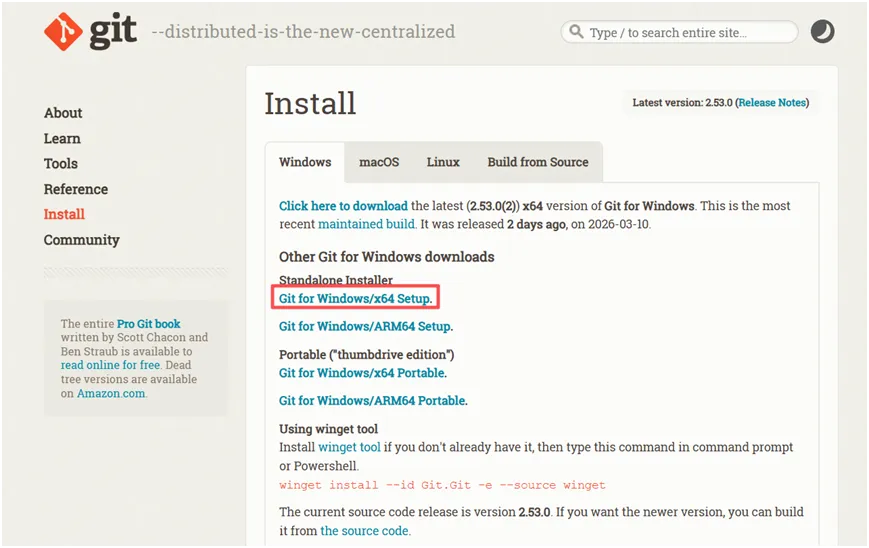Screen dimensions: 869x548
Task: Focus the site search field
Action: click(x=679, y=32)
